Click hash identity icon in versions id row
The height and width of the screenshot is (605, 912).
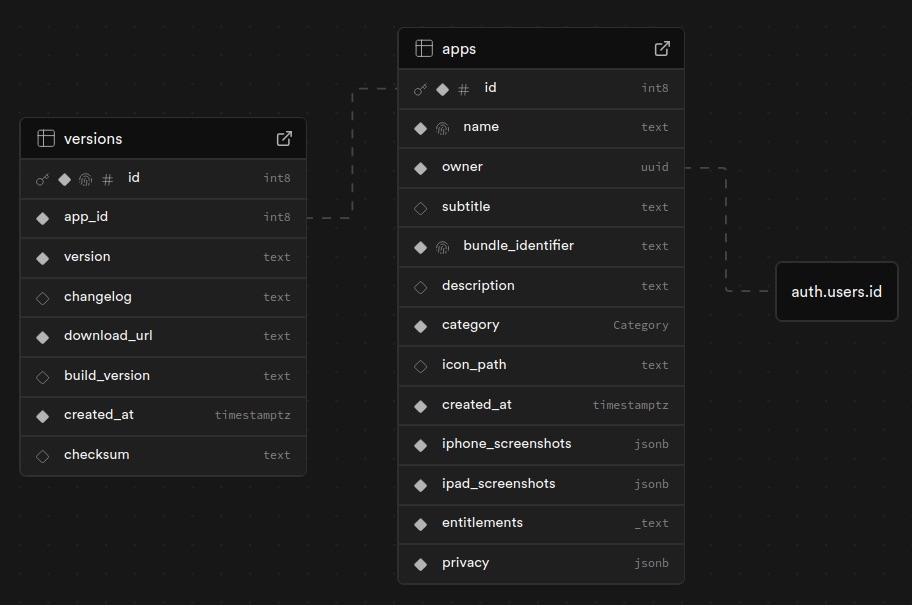[x=108, y=180]
